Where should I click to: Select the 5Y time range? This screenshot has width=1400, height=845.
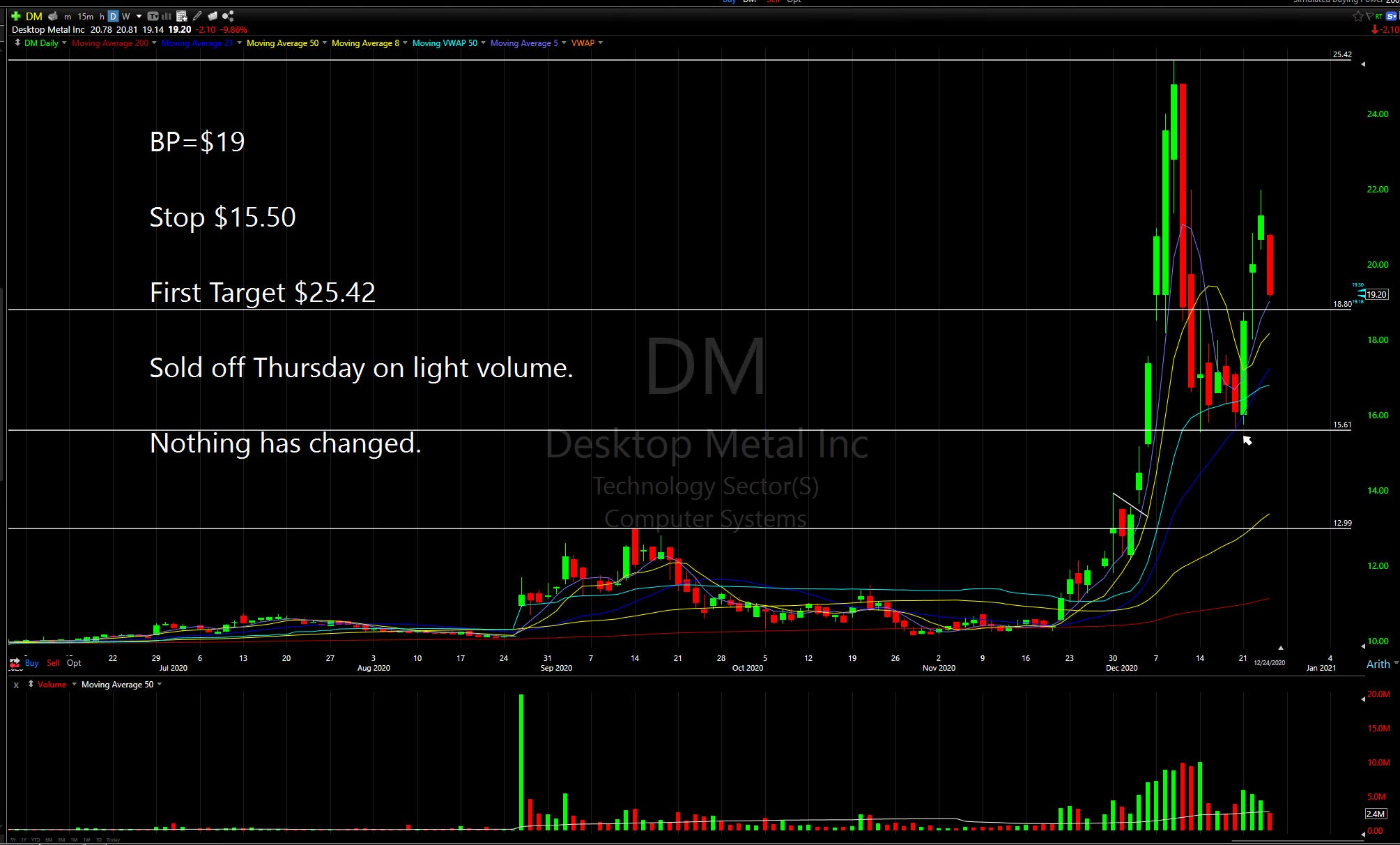pyautogui.click(x=13, y=839)
